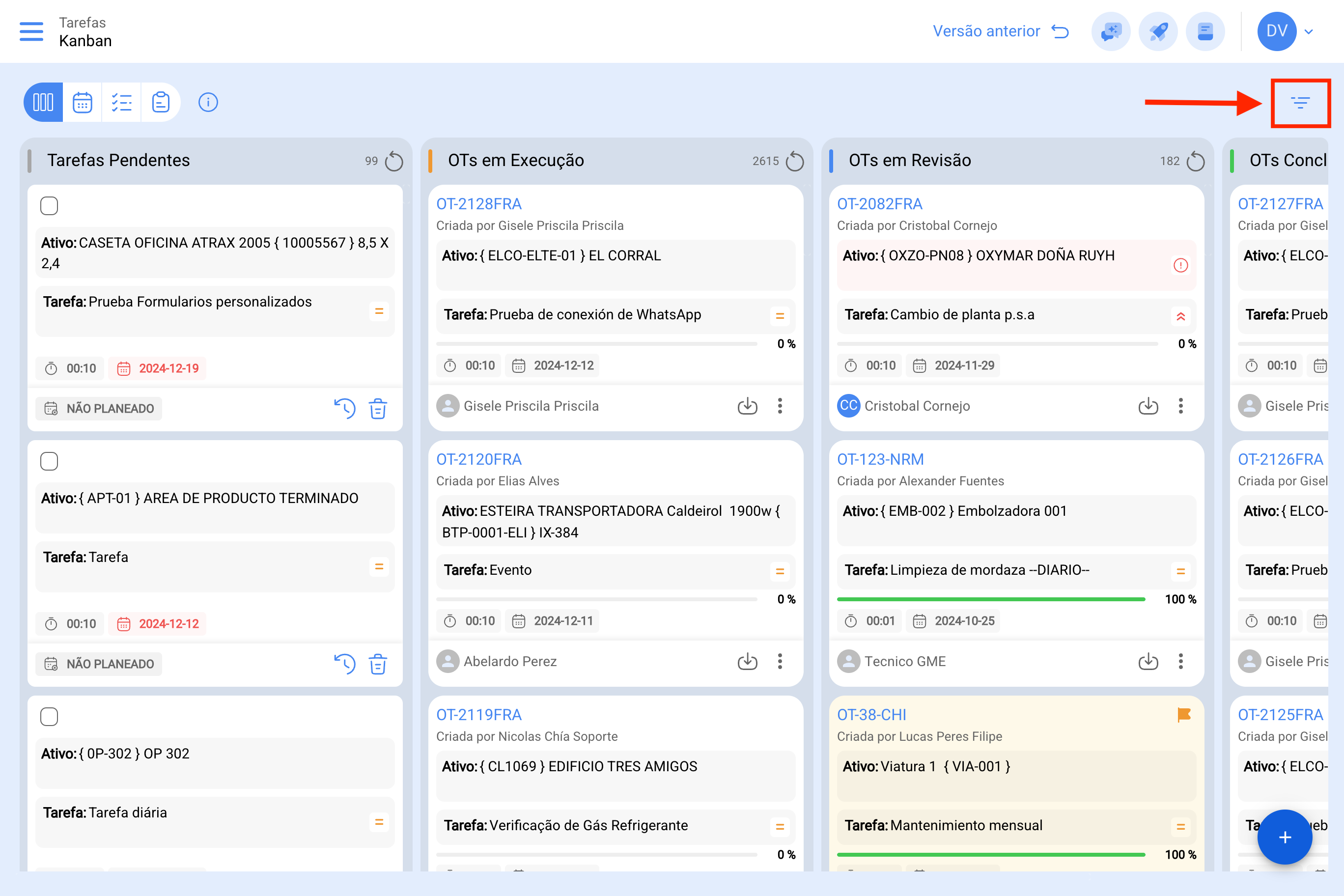Click high priority icon on Cambio de planta
Screen dimensions: 1344x896
1180,316
